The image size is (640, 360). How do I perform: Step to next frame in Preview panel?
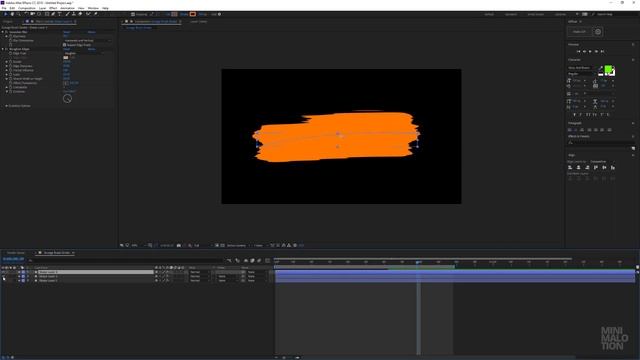596,51
